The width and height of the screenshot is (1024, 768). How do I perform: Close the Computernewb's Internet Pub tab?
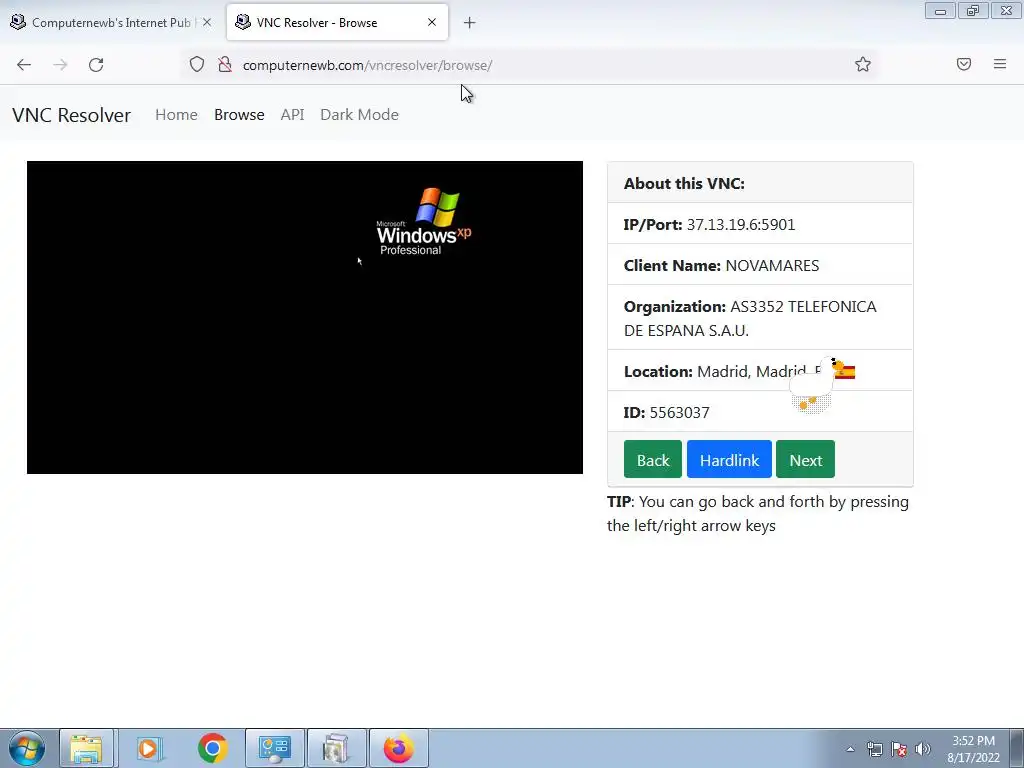[x=206, y=22]
